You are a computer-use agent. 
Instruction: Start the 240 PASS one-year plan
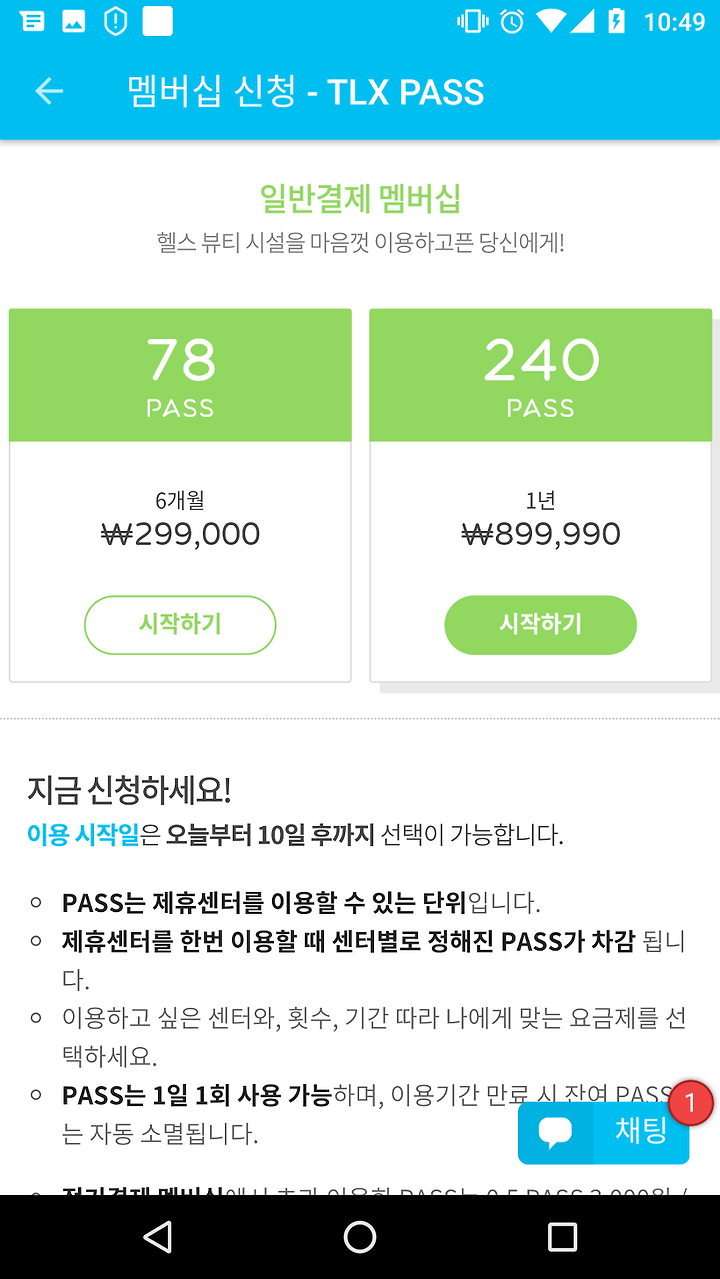(x=540, y=625)
